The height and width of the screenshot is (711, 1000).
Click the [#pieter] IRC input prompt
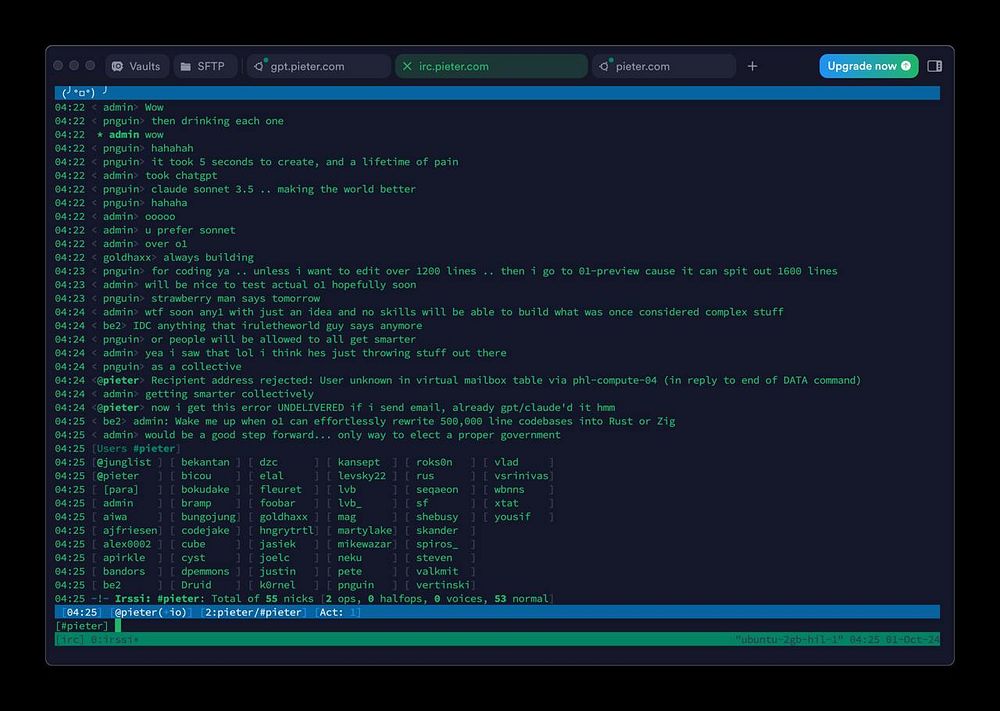83,626
